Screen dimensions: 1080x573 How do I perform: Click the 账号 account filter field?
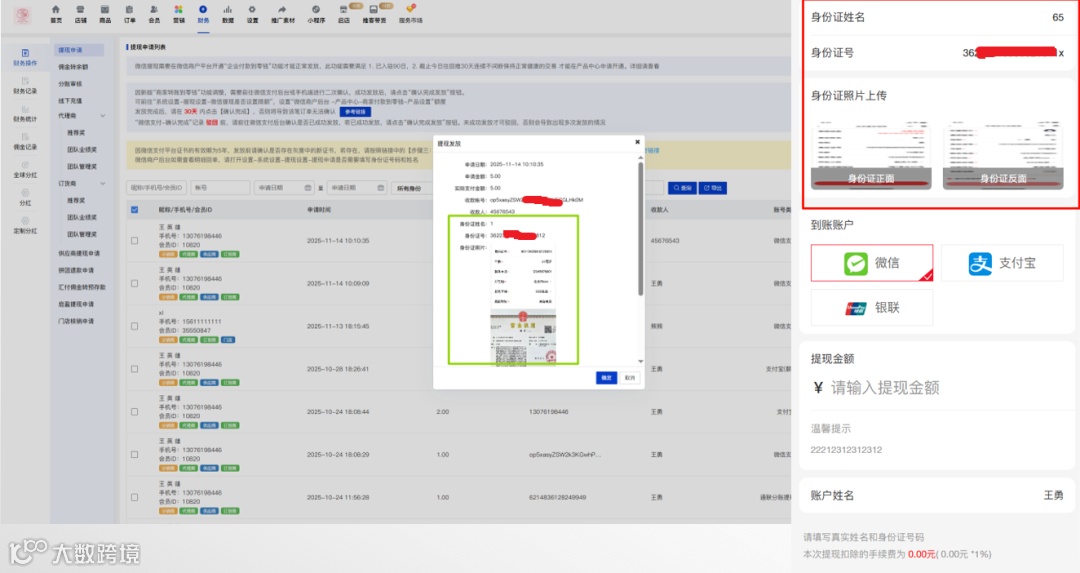220,188
